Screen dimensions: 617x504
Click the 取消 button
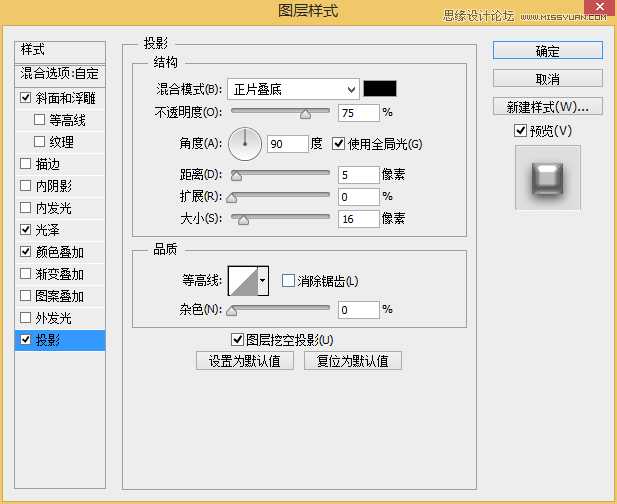[x=547, y=79]
